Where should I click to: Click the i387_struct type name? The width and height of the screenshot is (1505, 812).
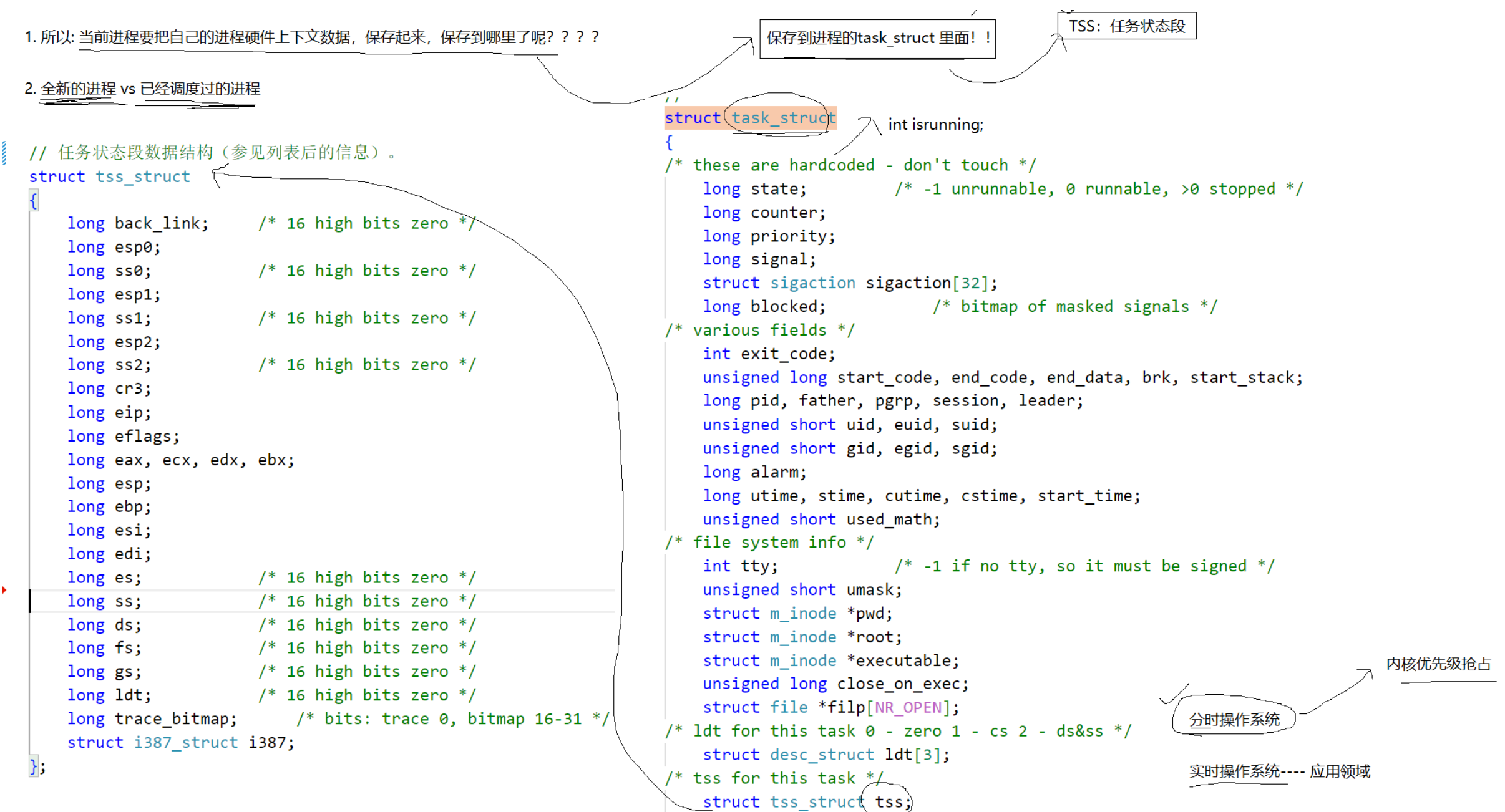185,743
